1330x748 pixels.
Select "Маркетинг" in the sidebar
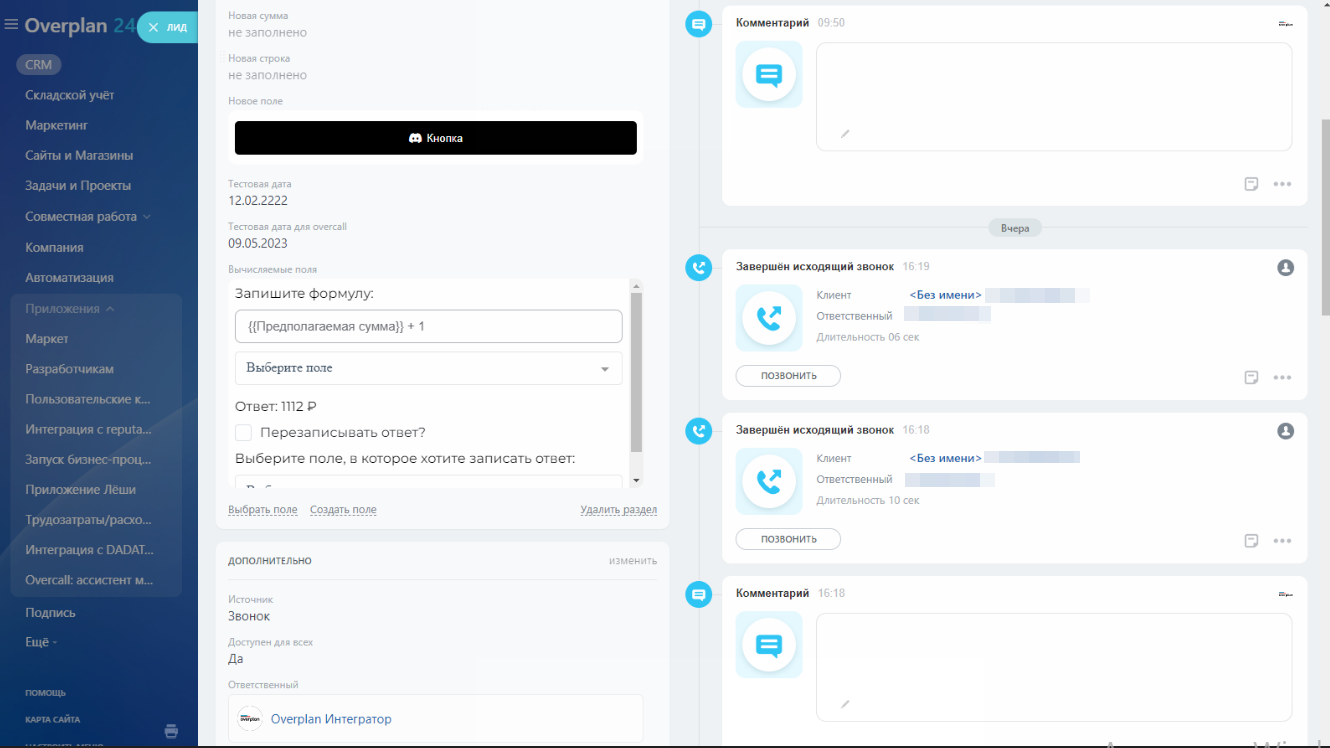[57, 126]
